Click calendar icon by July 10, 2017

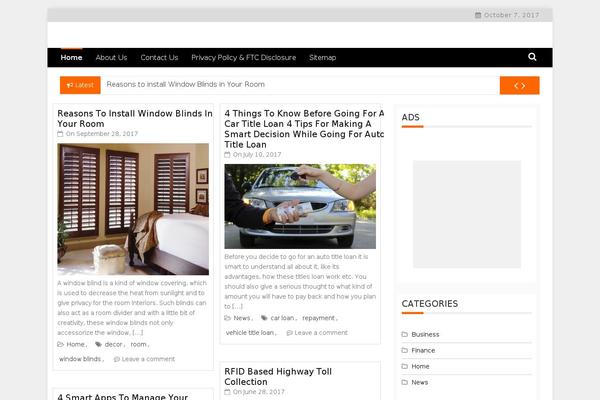point(227,155)
